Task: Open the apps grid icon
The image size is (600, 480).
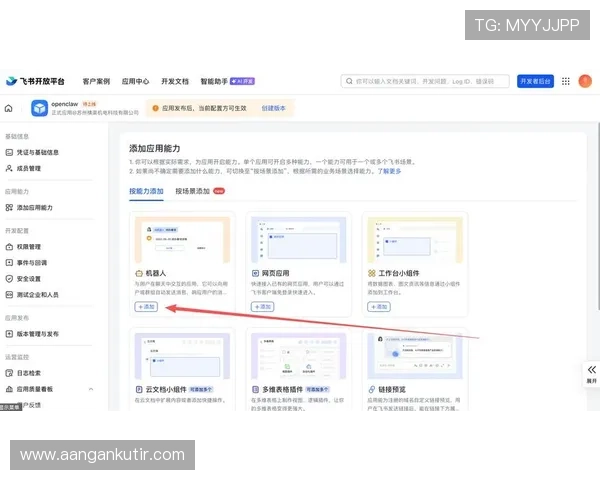Action: coord(566,81)
